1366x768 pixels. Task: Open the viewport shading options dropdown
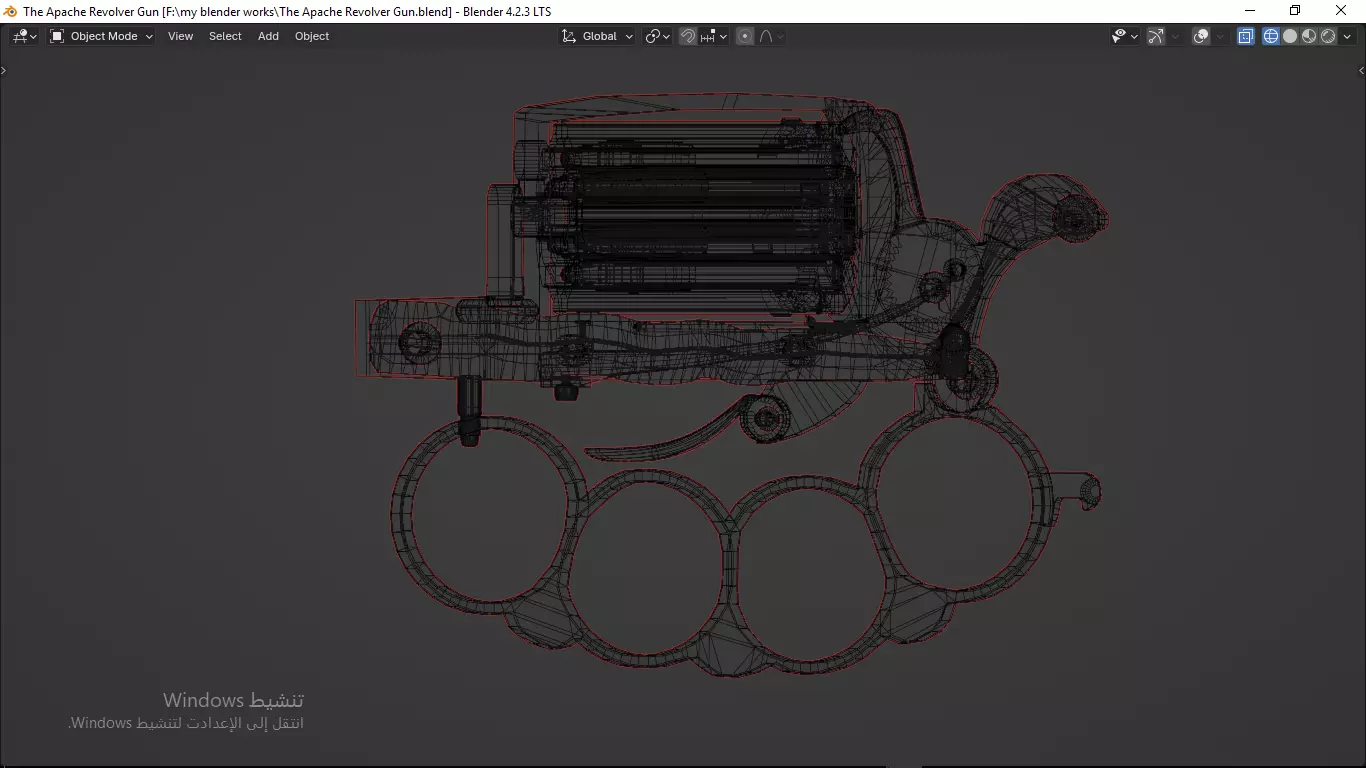click(x=1347, y=36)
